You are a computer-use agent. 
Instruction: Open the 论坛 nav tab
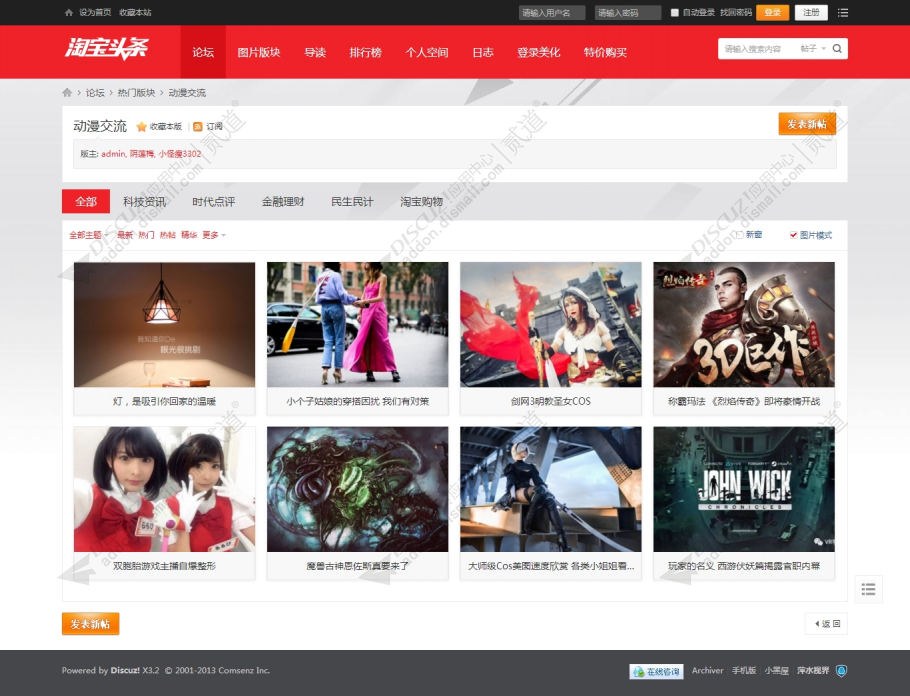[203, 52]
